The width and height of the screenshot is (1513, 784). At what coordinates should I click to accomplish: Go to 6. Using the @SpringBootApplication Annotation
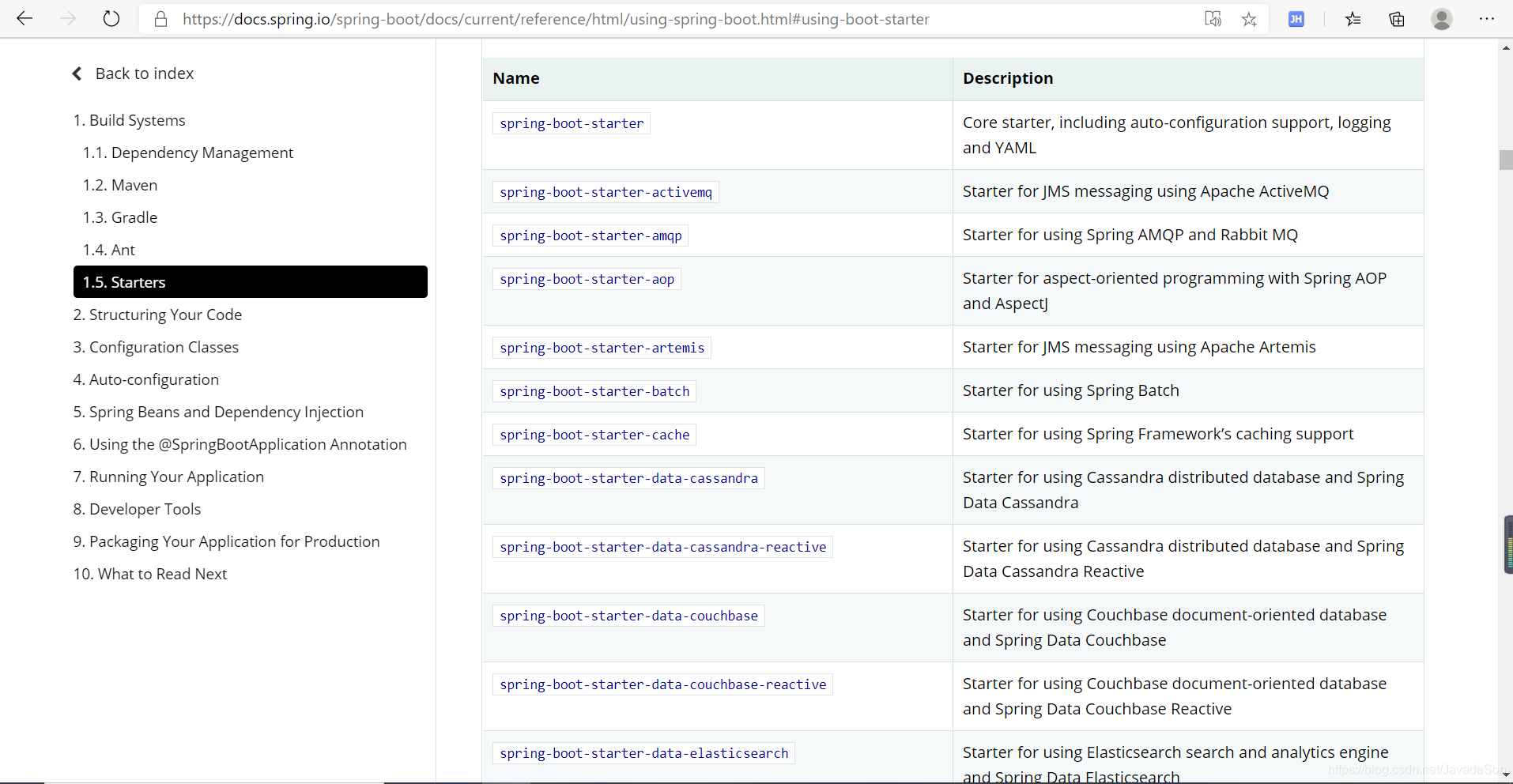coord(240,444)
